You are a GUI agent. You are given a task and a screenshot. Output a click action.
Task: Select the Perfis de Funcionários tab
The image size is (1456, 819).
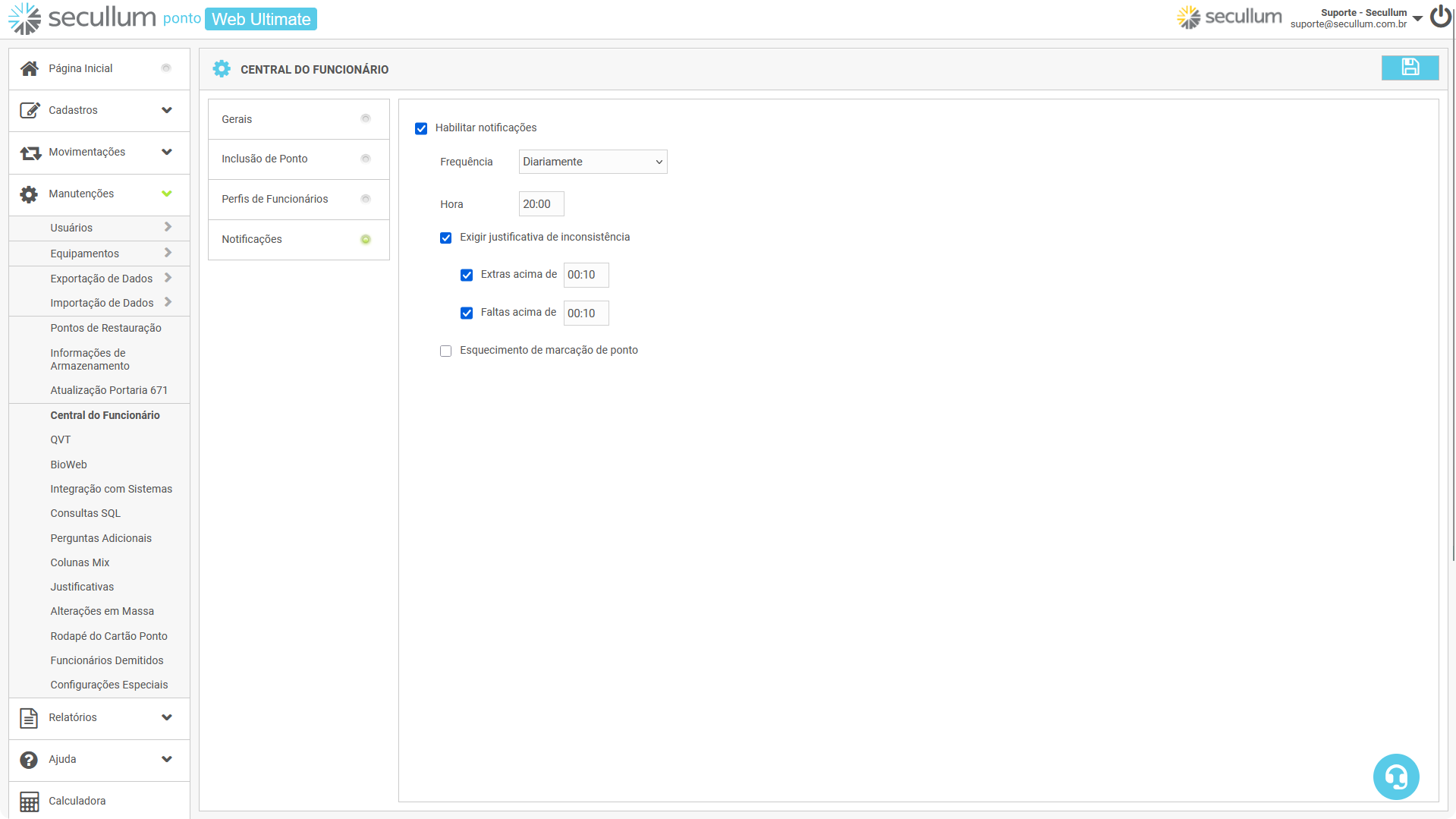click(298, 199)
